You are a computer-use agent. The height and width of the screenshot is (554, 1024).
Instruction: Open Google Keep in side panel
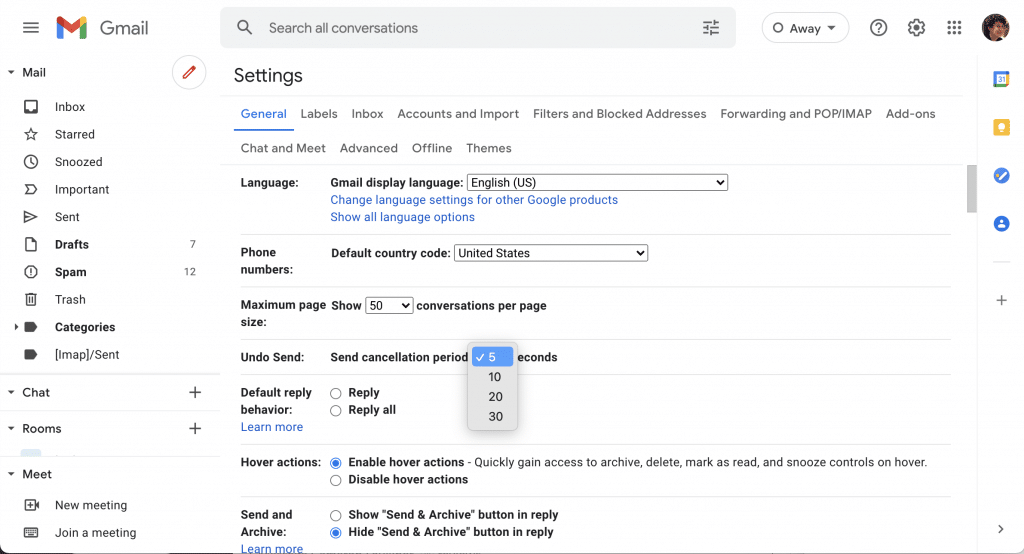(x=1001, y=127)
